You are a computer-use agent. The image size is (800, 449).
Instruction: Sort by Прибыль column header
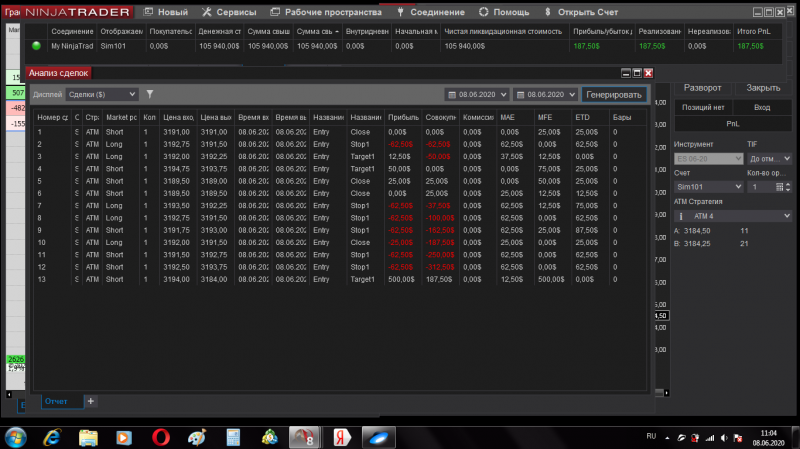coord(403,117)
